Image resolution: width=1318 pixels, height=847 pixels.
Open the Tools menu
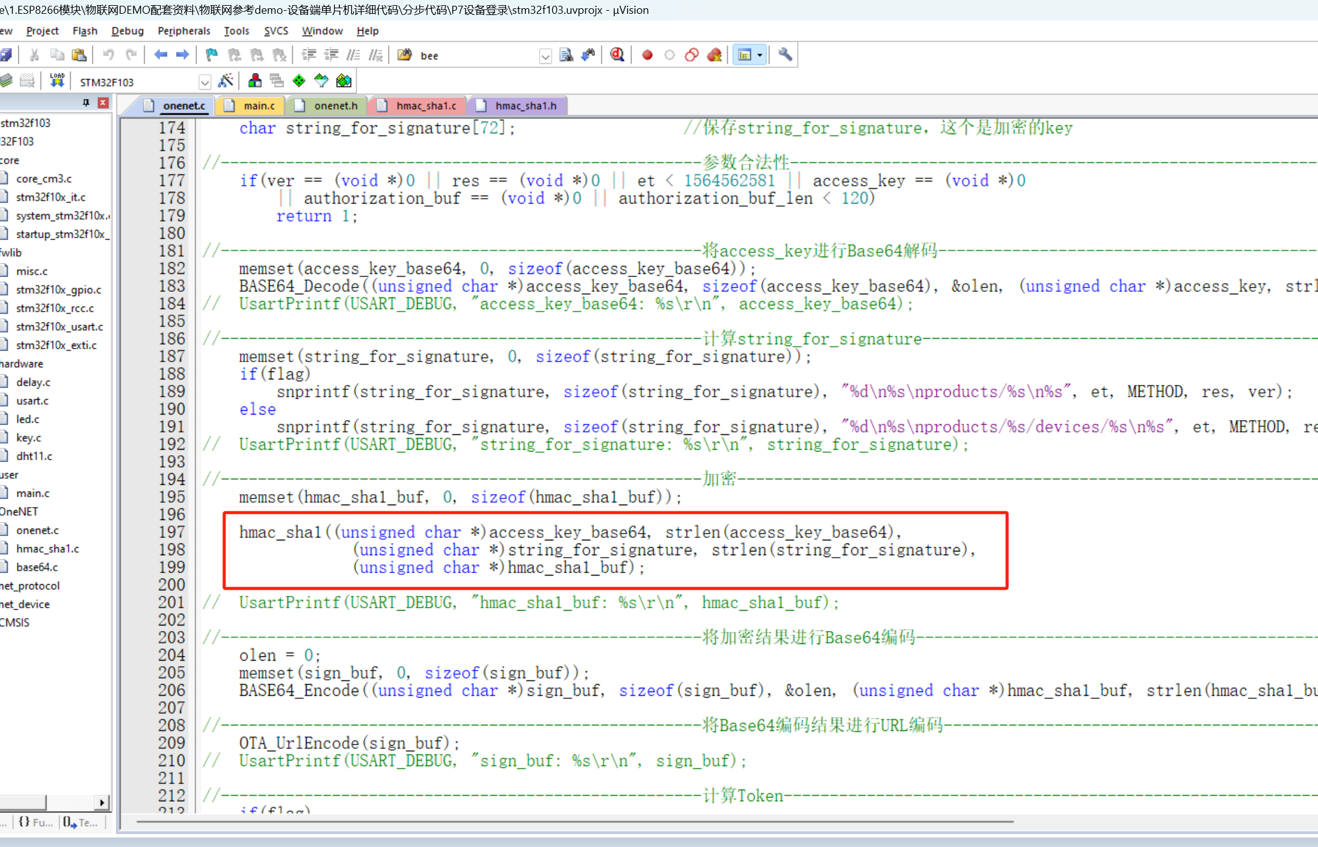pyautogui.click(x=237, y=31)
